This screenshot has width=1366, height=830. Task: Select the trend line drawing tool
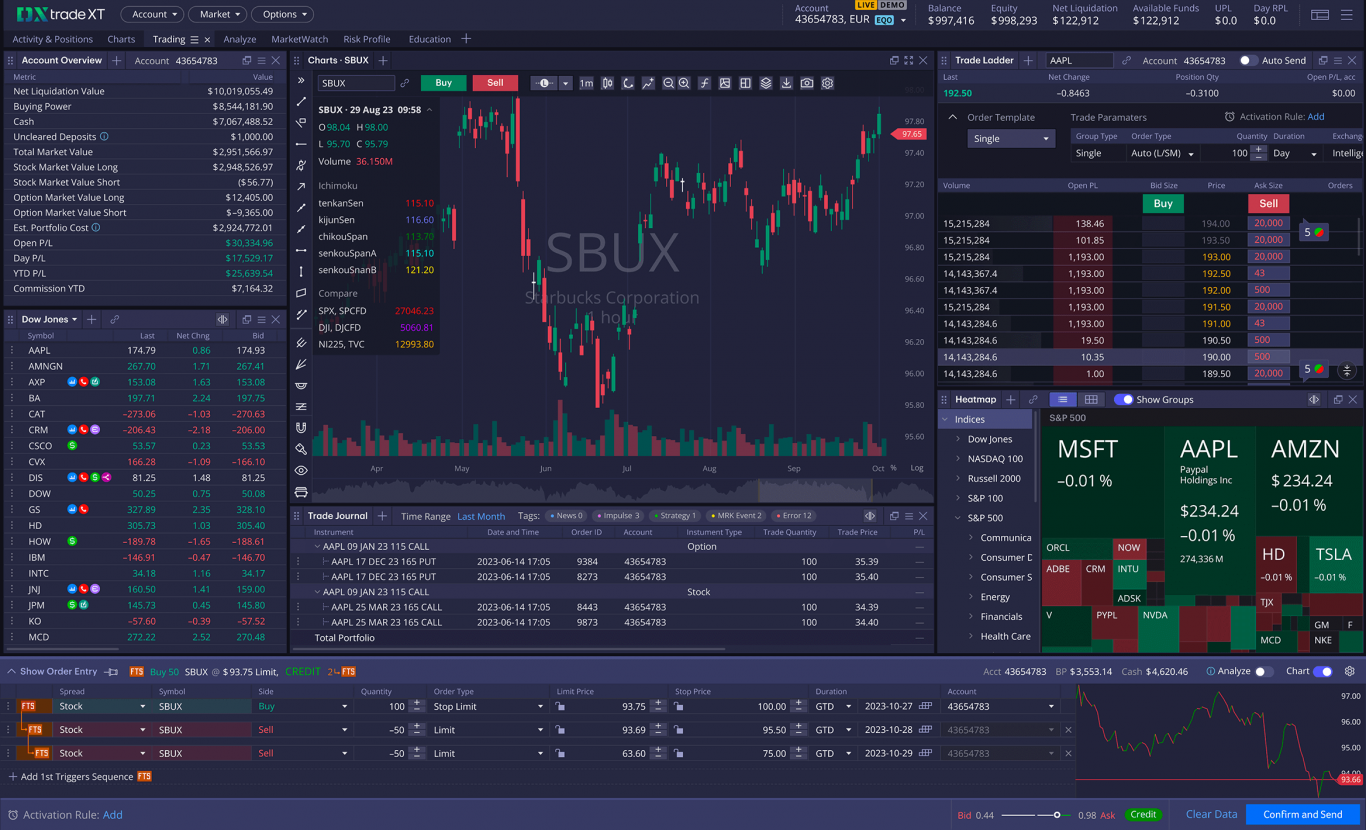[x=300, y=101]
